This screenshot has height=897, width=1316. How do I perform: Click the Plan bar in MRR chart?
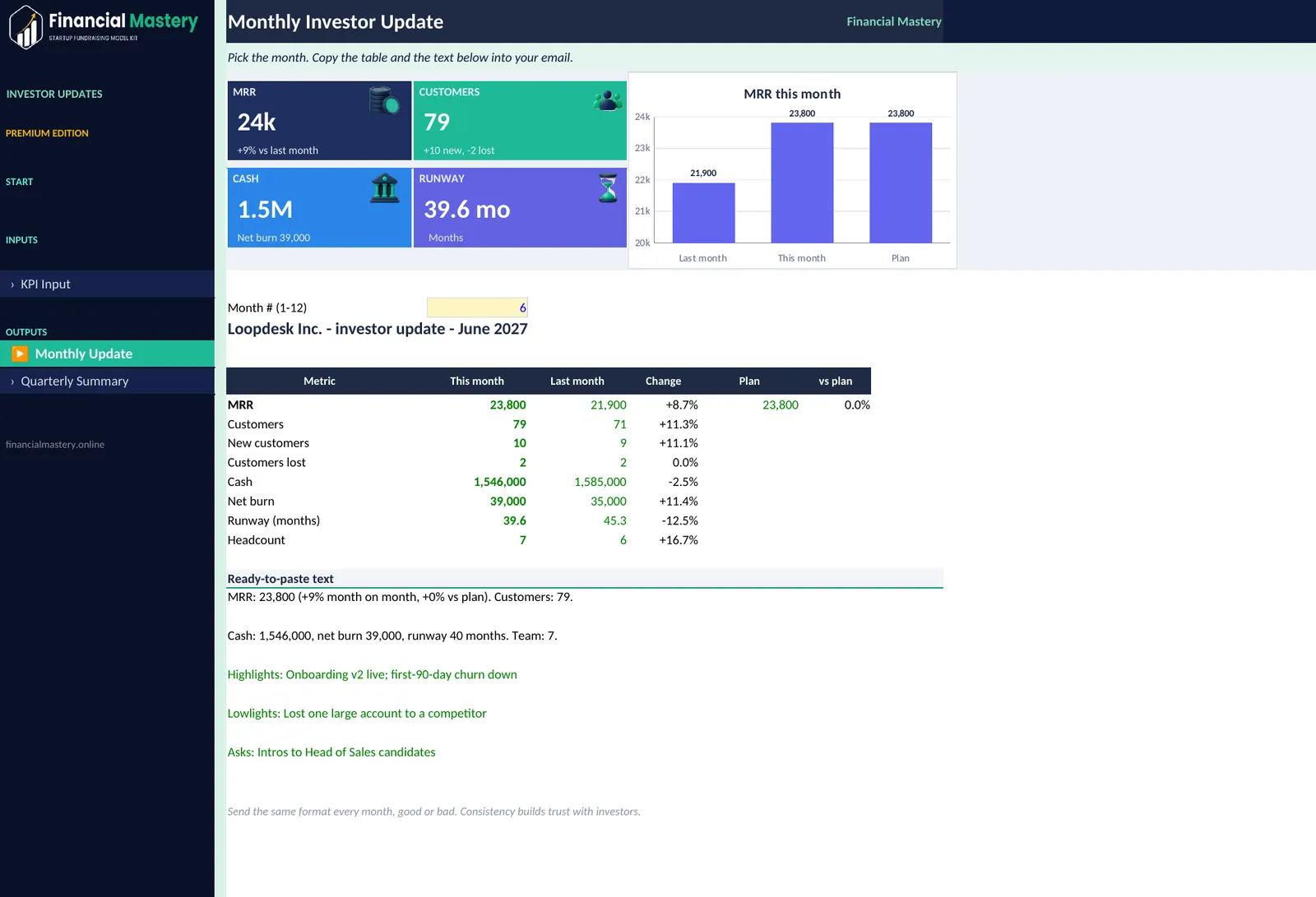901,183
